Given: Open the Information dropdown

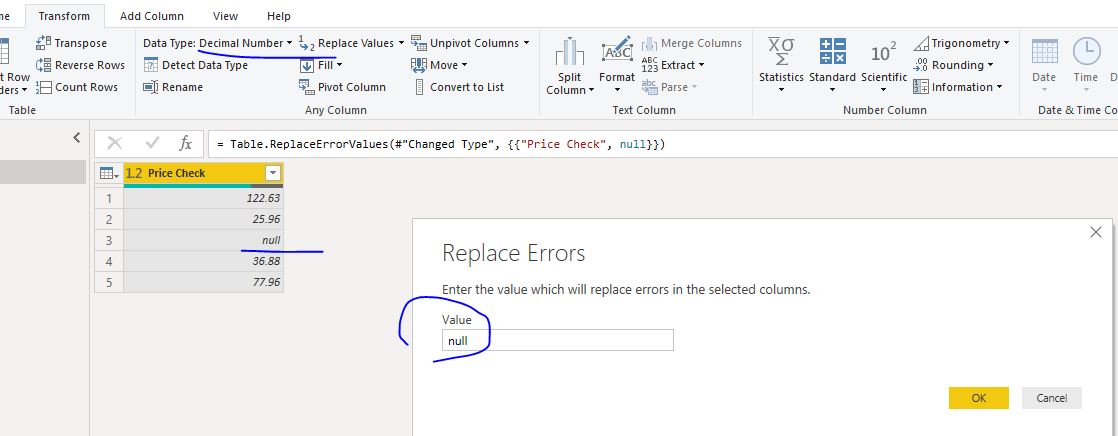Looking at the screenshot, I should click(958, 87).
